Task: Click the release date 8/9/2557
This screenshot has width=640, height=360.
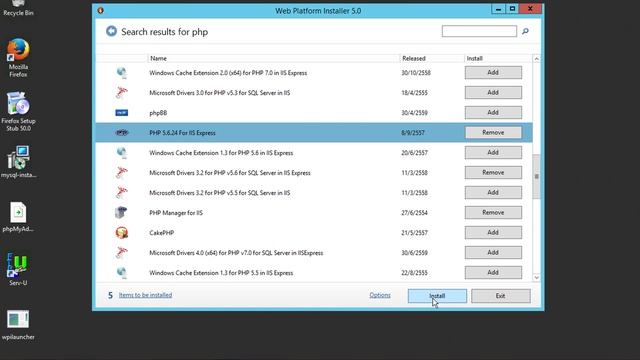Action: tap(413, 133)
